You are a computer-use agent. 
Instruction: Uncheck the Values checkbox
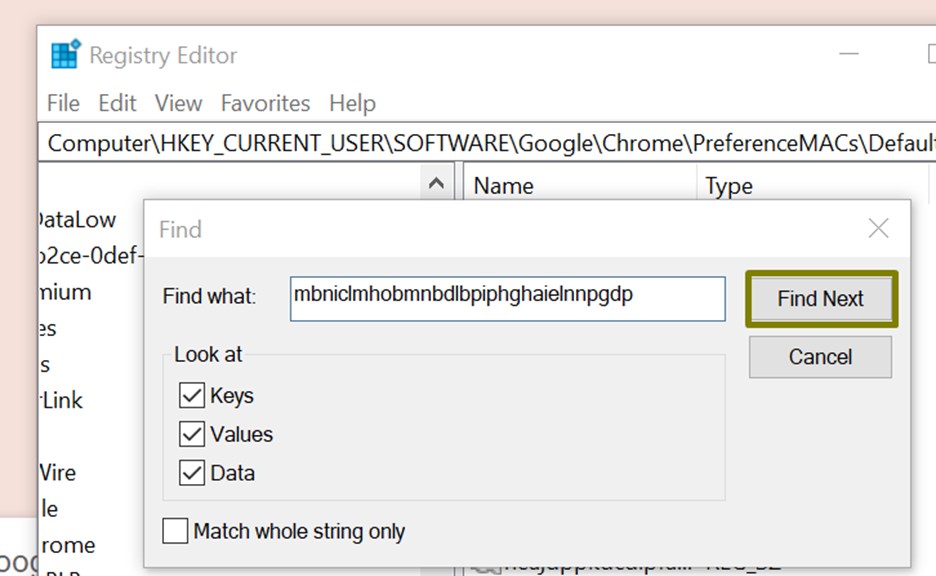(192, 434)
